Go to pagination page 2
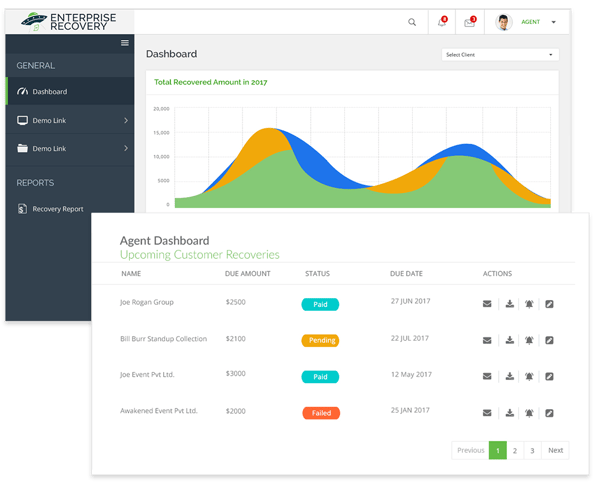 coord(515,450)
